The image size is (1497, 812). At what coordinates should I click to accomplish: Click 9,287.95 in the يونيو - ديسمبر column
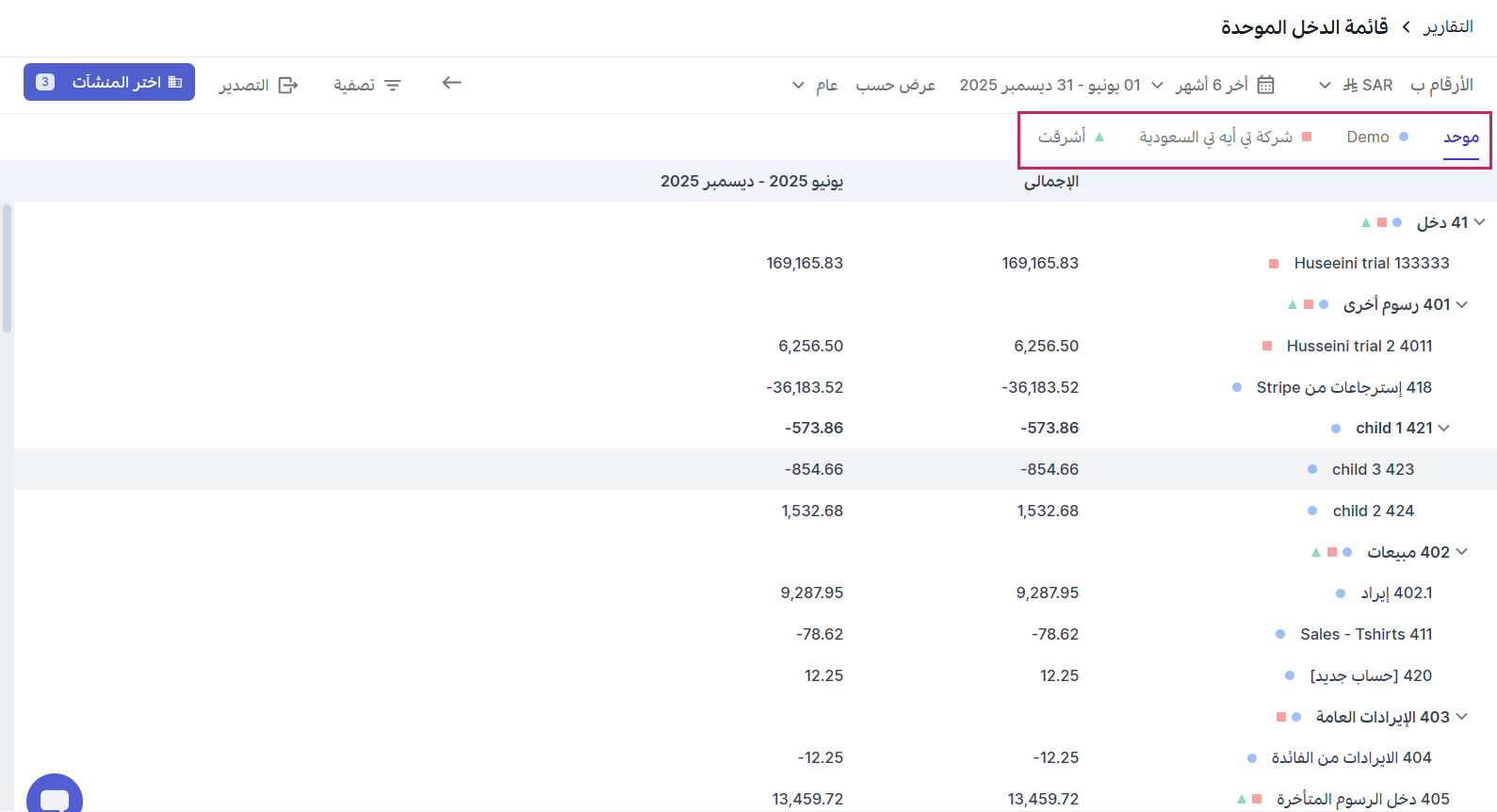(812, 593)
